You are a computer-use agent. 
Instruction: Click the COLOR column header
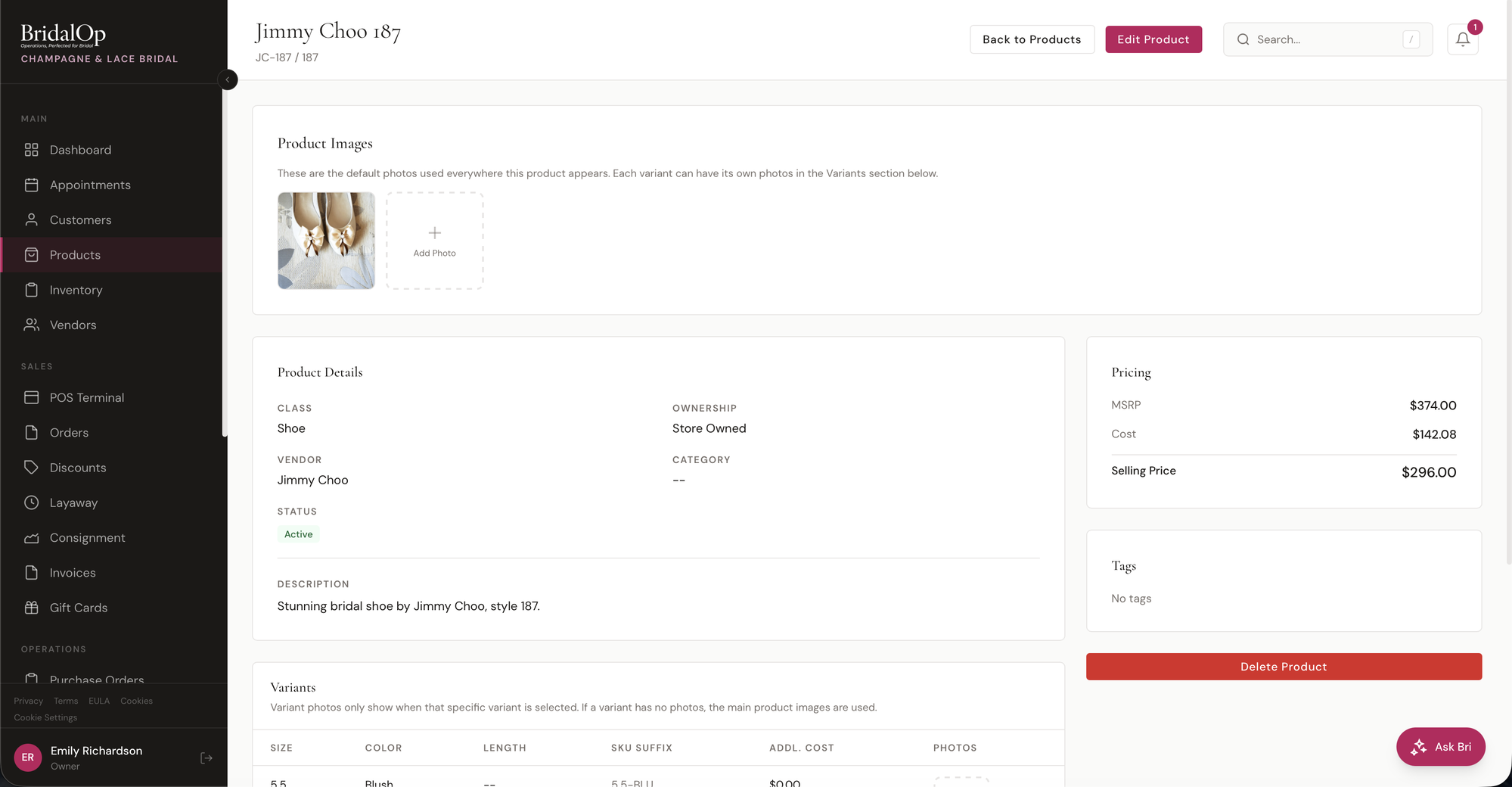pyautogui.click(x=383, y=748)
